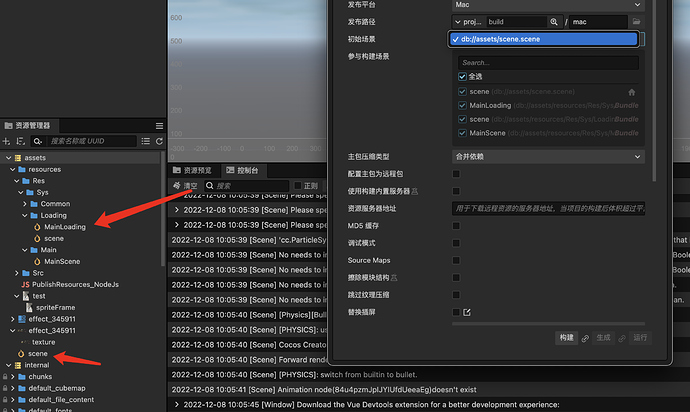
Task: Toggle the 全选 select-all checkbox
Action: pyautogui.click(x=462, y=77)
